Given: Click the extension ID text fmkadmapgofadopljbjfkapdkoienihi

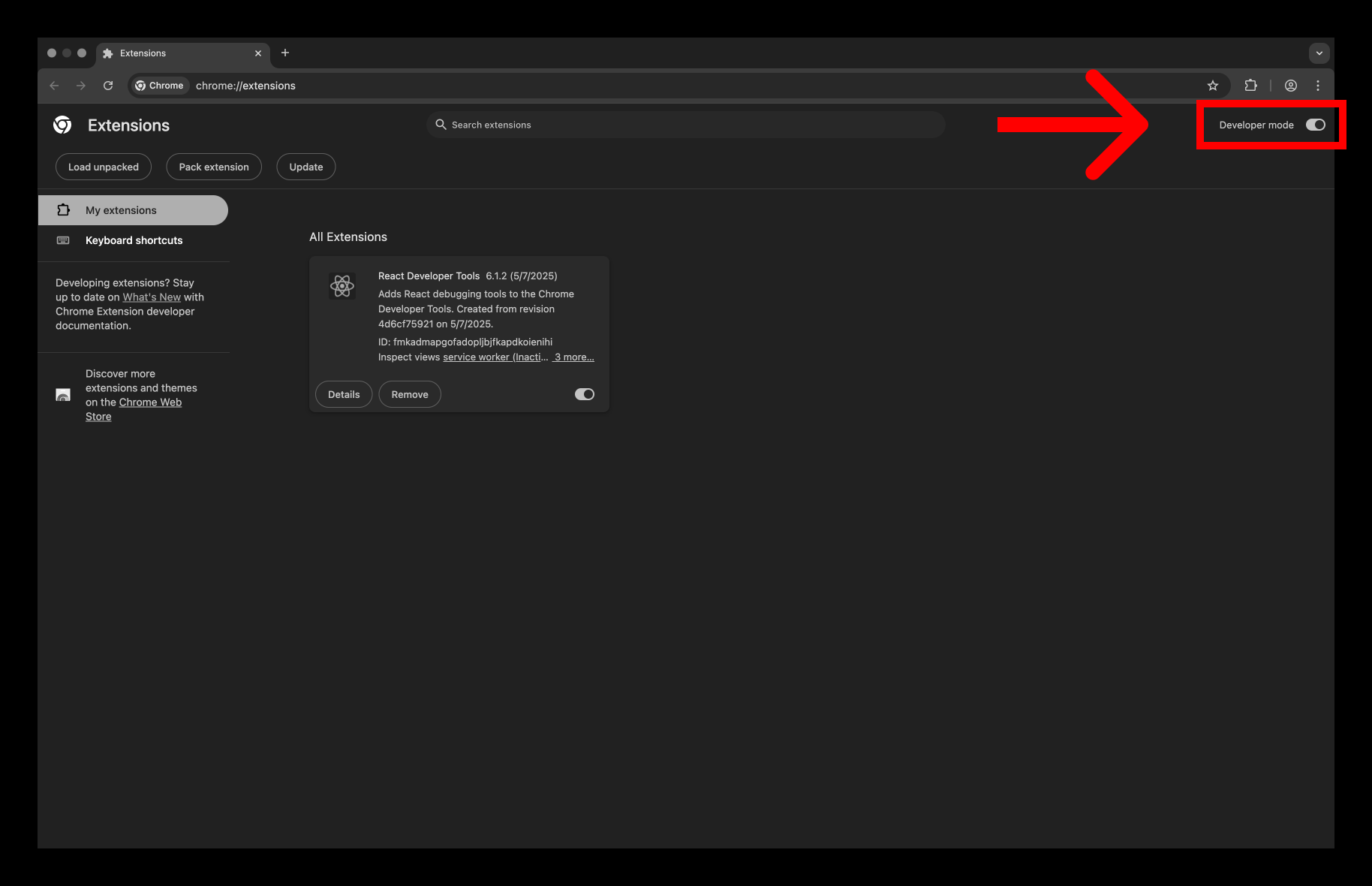Looking at the screenshot, I should click(x=473, y=342).
